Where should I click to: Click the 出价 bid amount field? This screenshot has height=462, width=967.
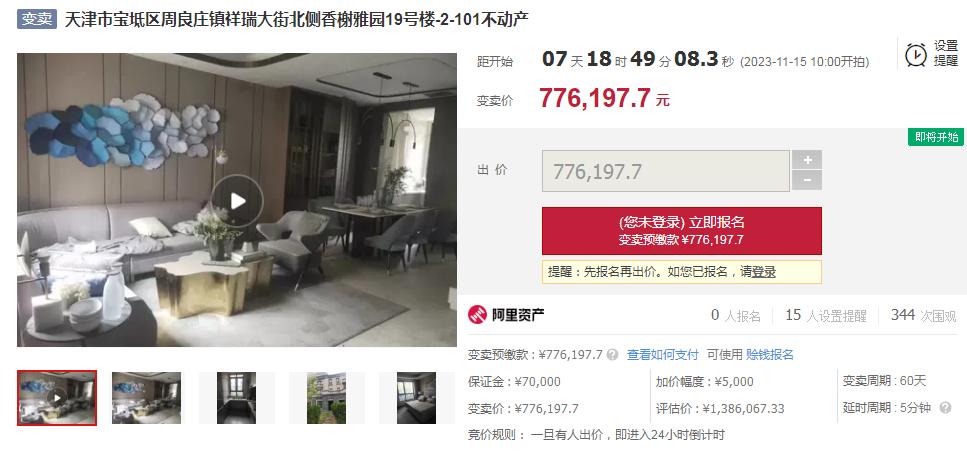tap(665, 171)
